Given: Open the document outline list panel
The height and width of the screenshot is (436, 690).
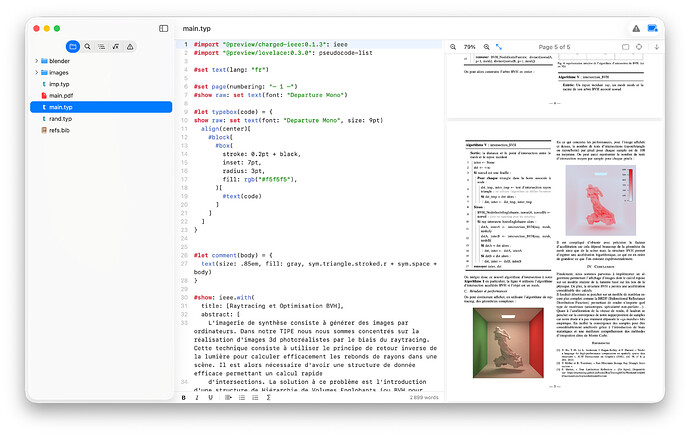Looking at the screenshot, I should tap(102, 46).
